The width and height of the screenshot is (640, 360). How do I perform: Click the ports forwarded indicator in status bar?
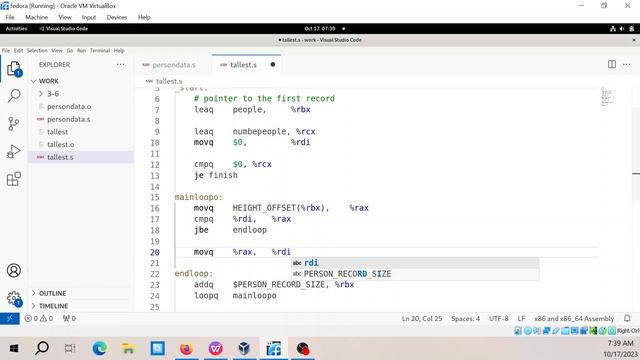[x=69, y=318]
